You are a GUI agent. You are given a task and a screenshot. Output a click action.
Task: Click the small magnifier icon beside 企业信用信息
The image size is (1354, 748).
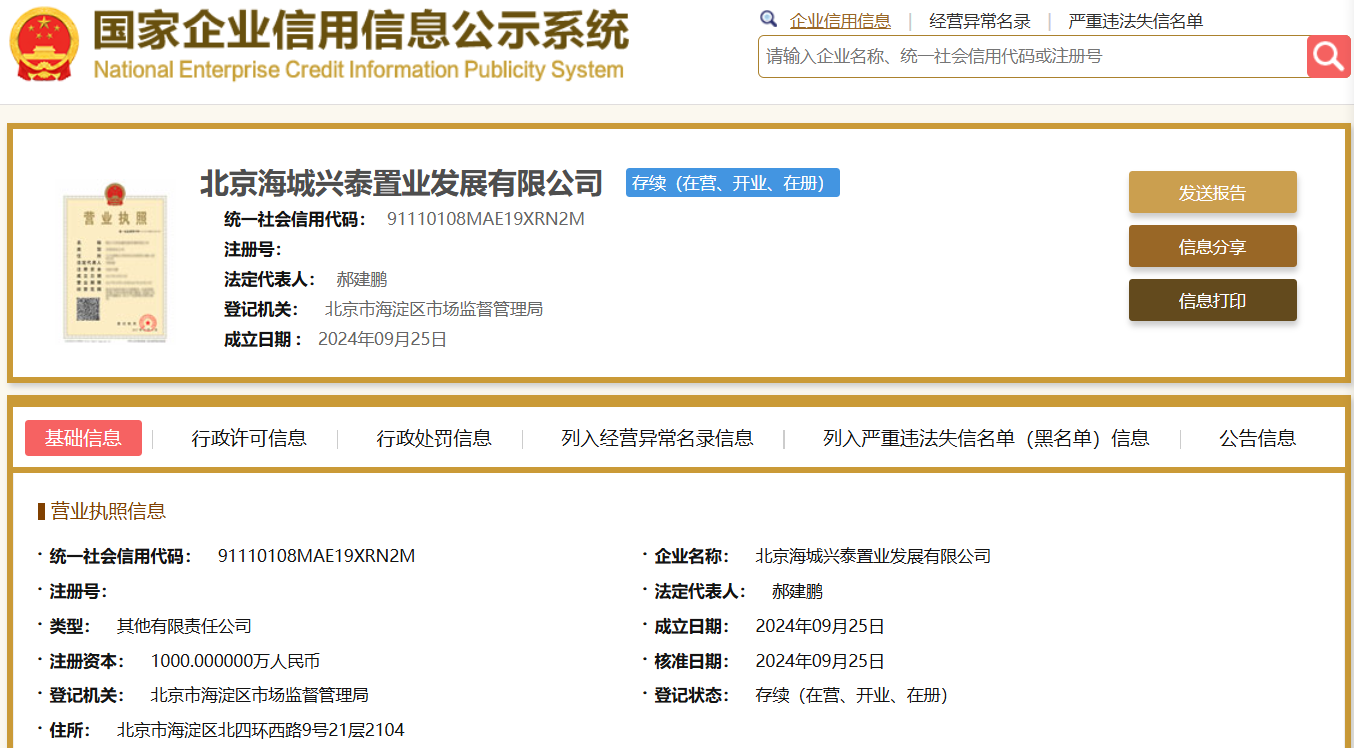(768, 19)
